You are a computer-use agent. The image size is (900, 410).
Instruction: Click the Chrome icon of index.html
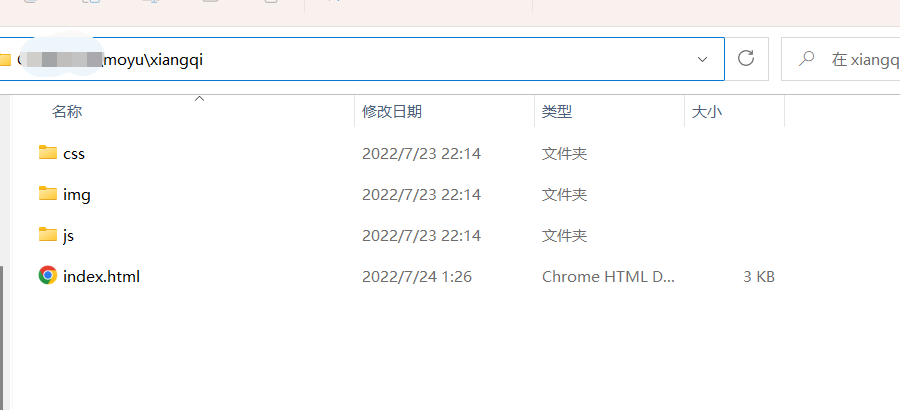[x=48, y=276]
